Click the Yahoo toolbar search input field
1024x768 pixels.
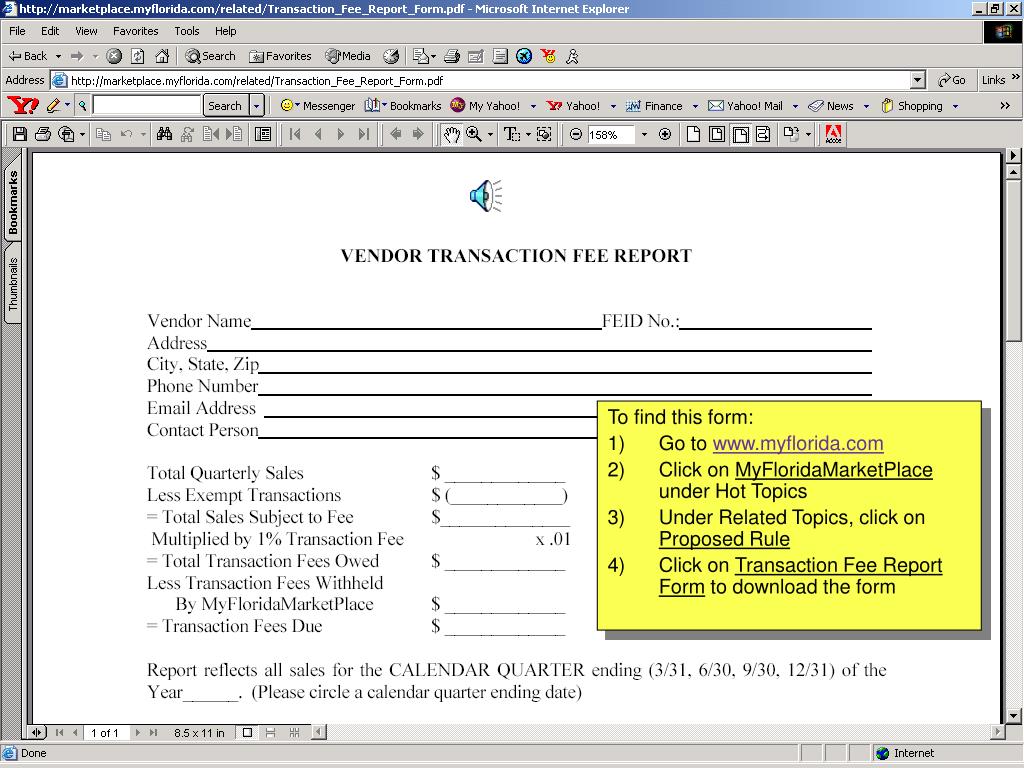tap(146, 105)
